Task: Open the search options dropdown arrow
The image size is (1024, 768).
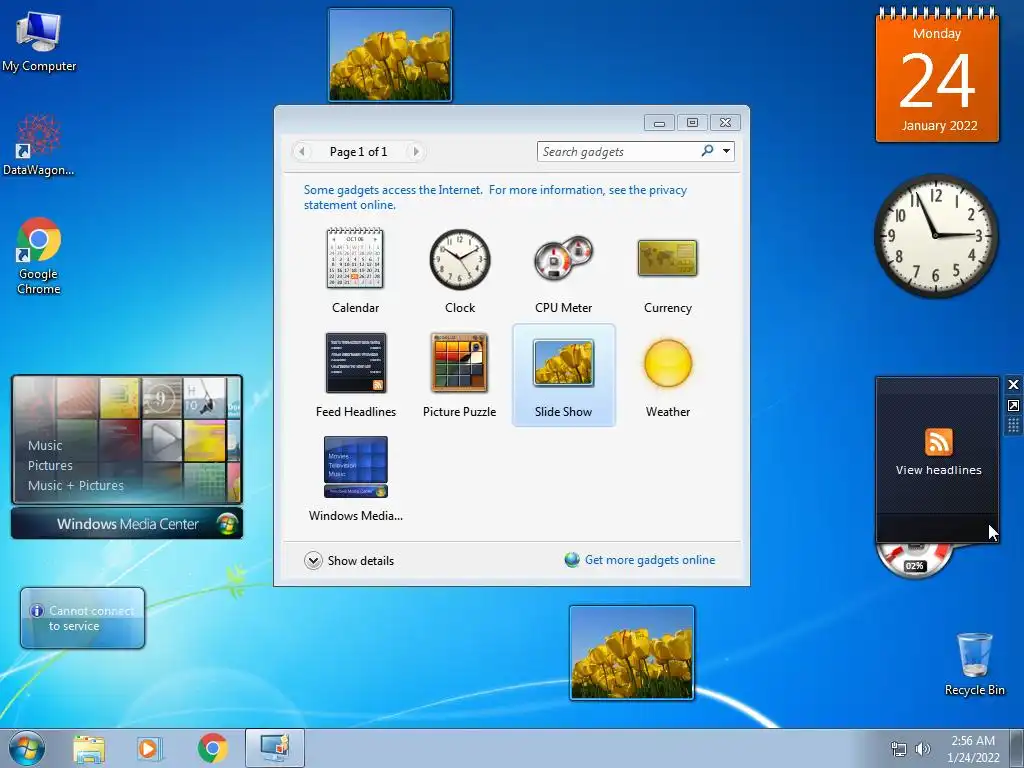Action: (726, 152)
